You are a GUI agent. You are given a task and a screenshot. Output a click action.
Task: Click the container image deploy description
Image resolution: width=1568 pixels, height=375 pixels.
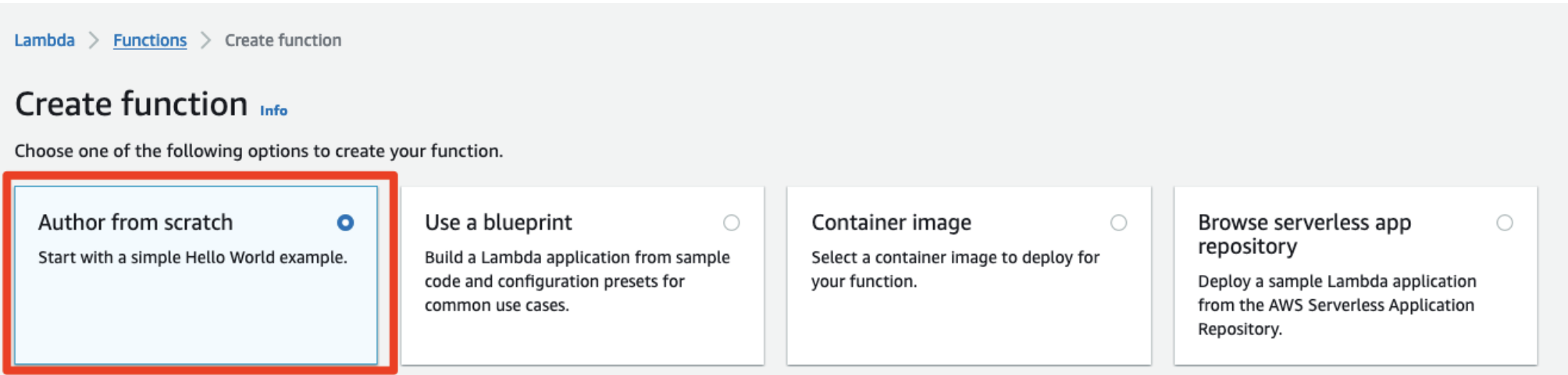[x=954, y=269]
